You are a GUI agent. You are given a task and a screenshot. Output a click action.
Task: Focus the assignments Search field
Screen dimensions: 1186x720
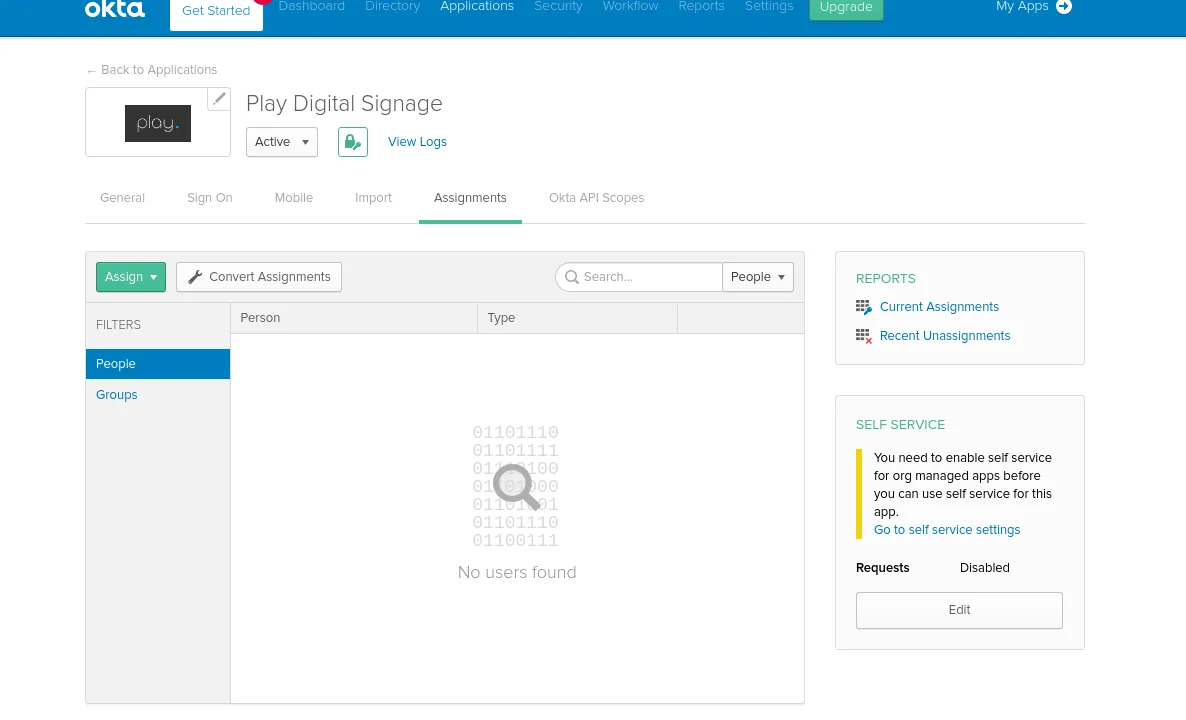638,277
